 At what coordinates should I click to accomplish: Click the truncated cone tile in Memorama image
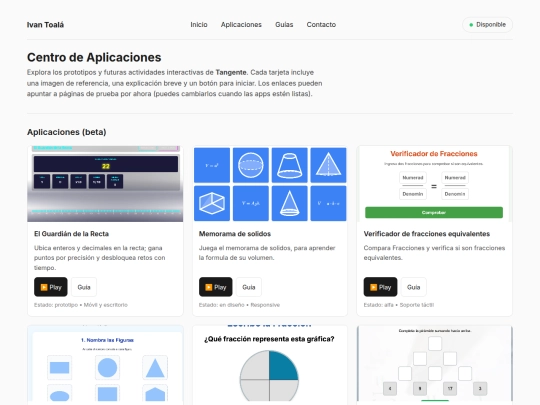coord(289,165)
